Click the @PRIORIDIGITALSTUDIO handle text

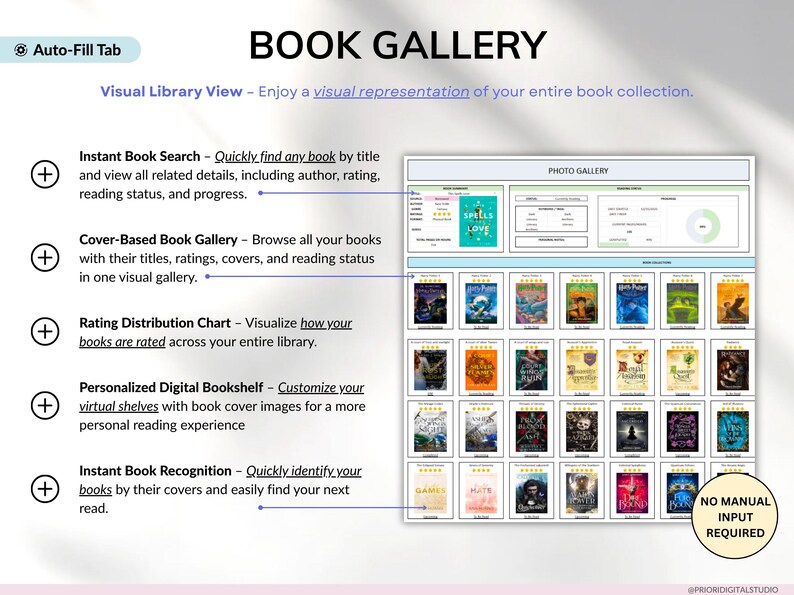(733, 590)
